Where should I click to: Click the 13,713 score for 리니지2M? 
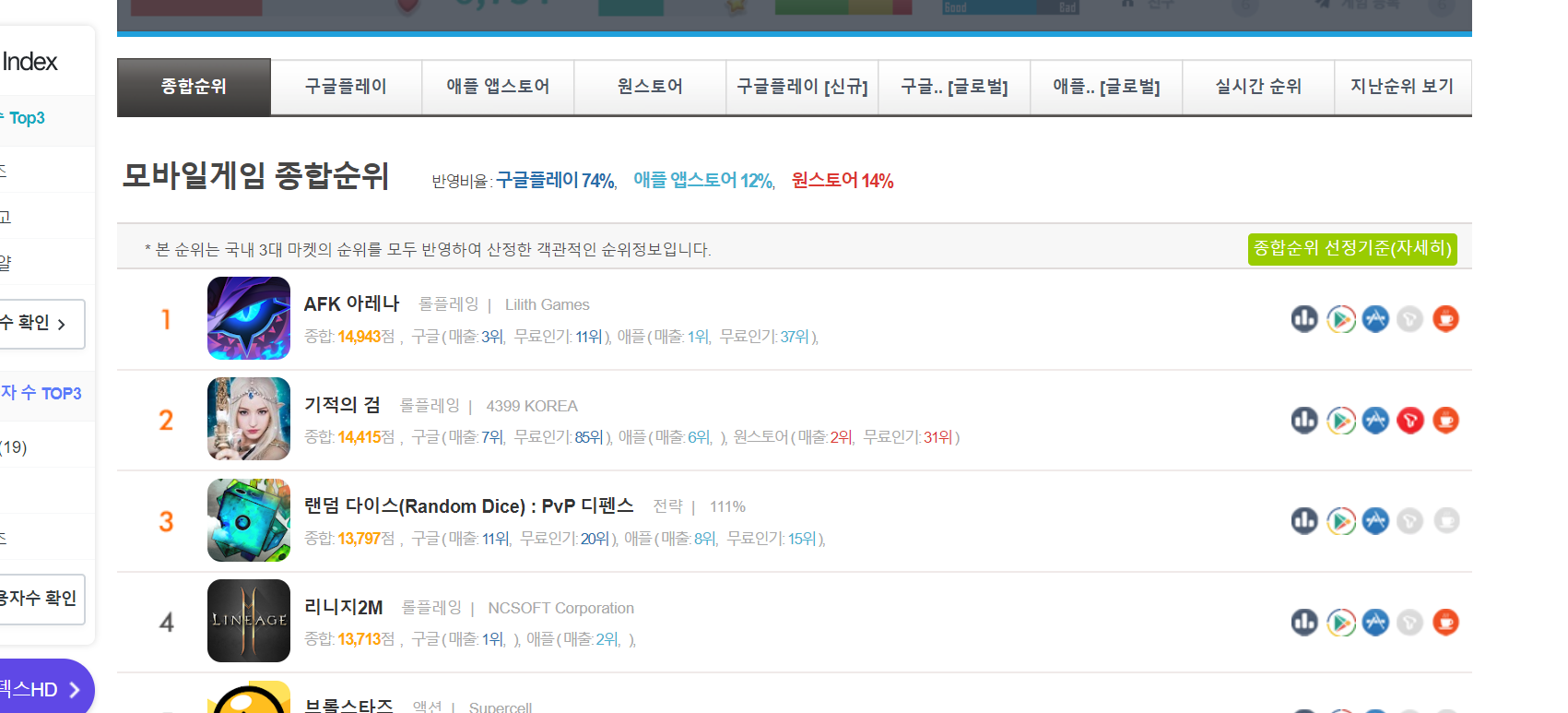(x=359, y=639)
